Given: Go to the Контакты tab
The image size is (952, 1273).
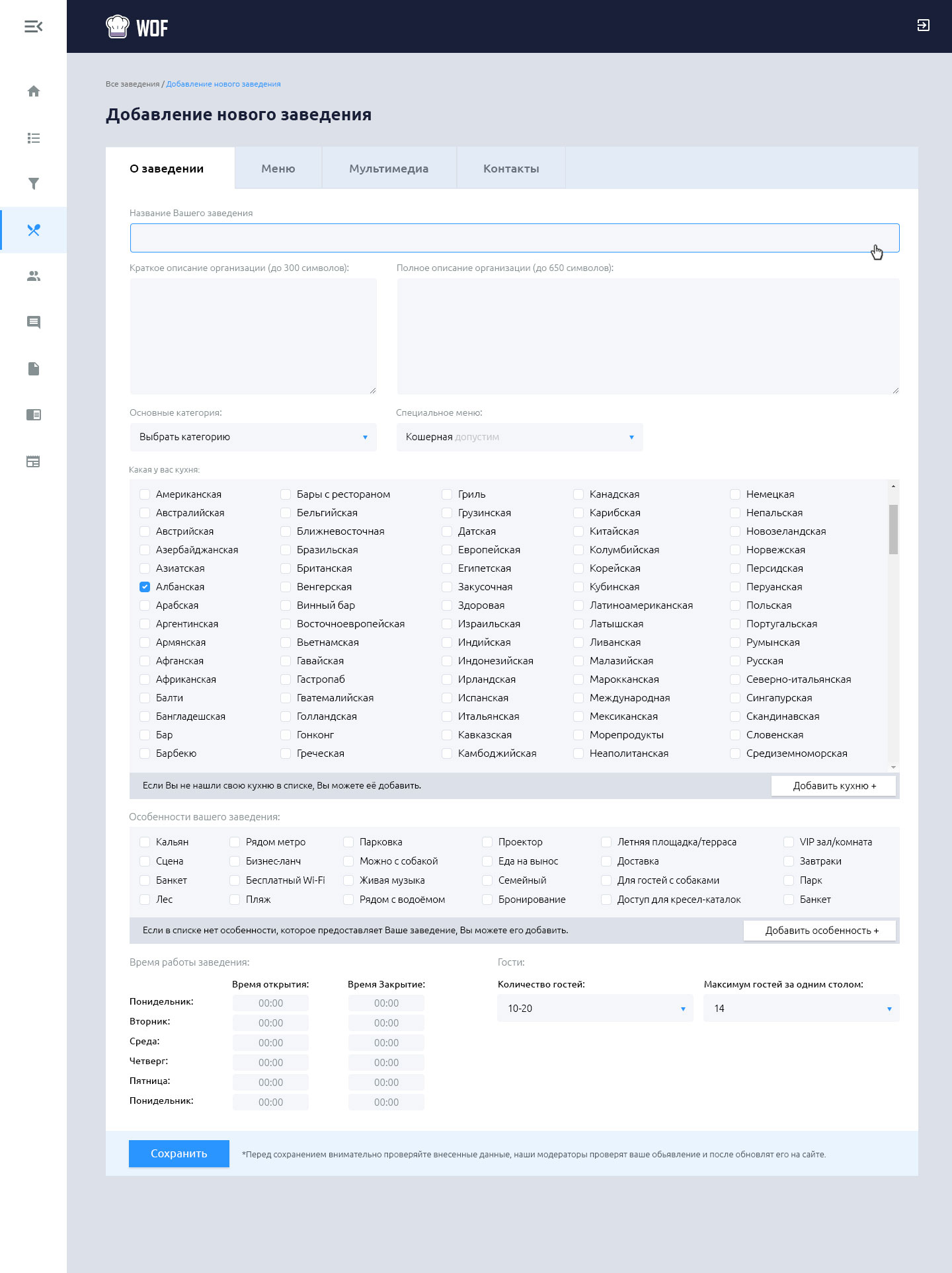Looking at the screenshot, I should [511, 169].
